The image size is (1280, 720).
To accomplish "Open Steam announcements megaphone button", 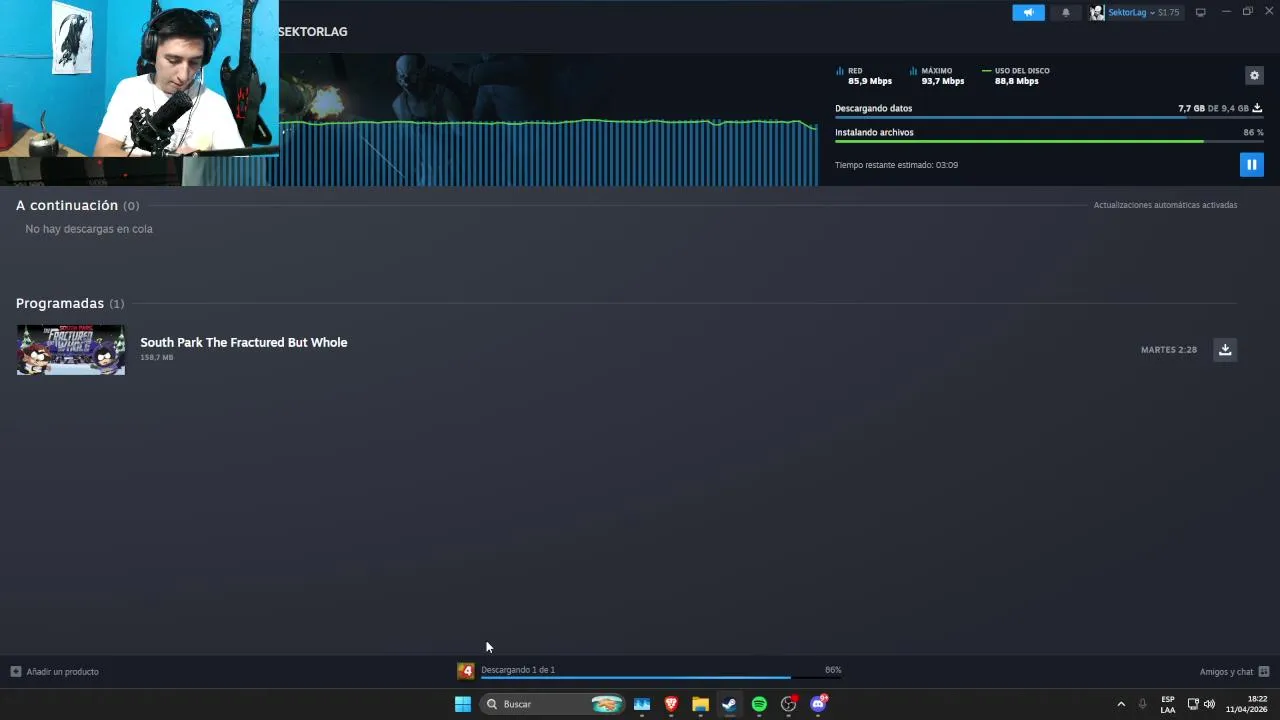I will coord(1028,12).
